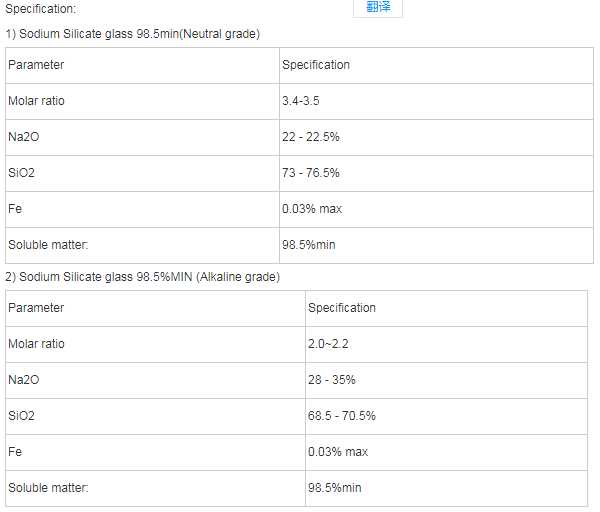Click Molar ratio label in Neutral table
Screen dimensions: 600x512
coord(37,101)
